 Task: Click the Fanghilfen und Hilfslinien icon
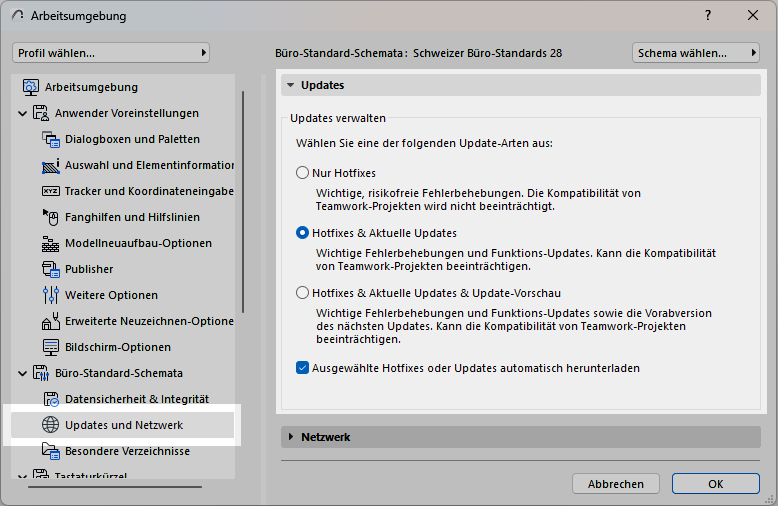pyautogui.click(x=51, y=217)
